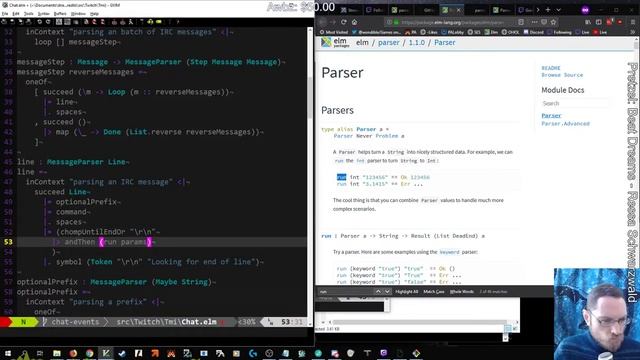Open a new browser tab with plus button

(548, 9)
